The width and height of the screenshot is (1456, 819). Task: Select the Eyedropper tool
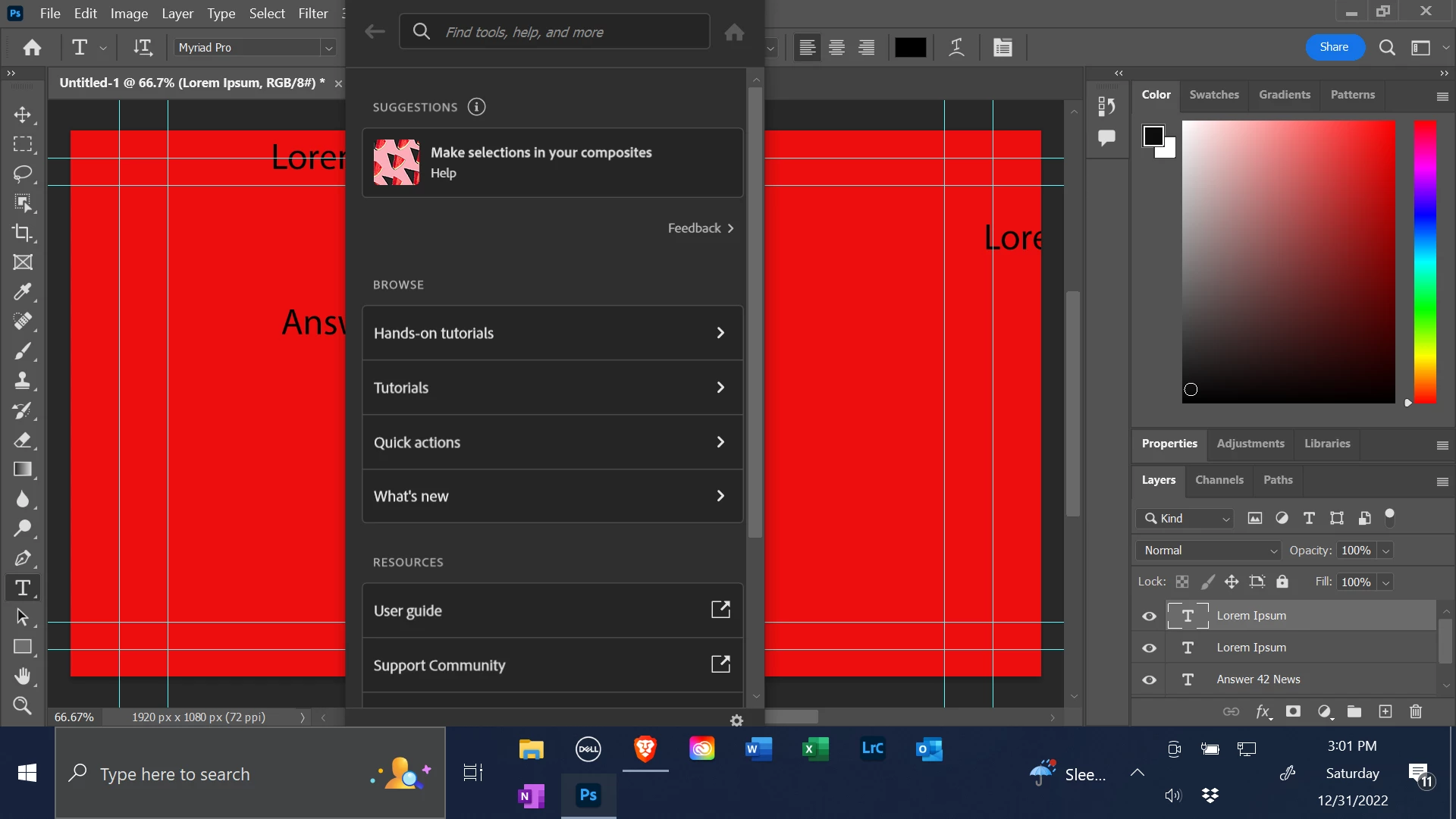[x=23, y=292]
